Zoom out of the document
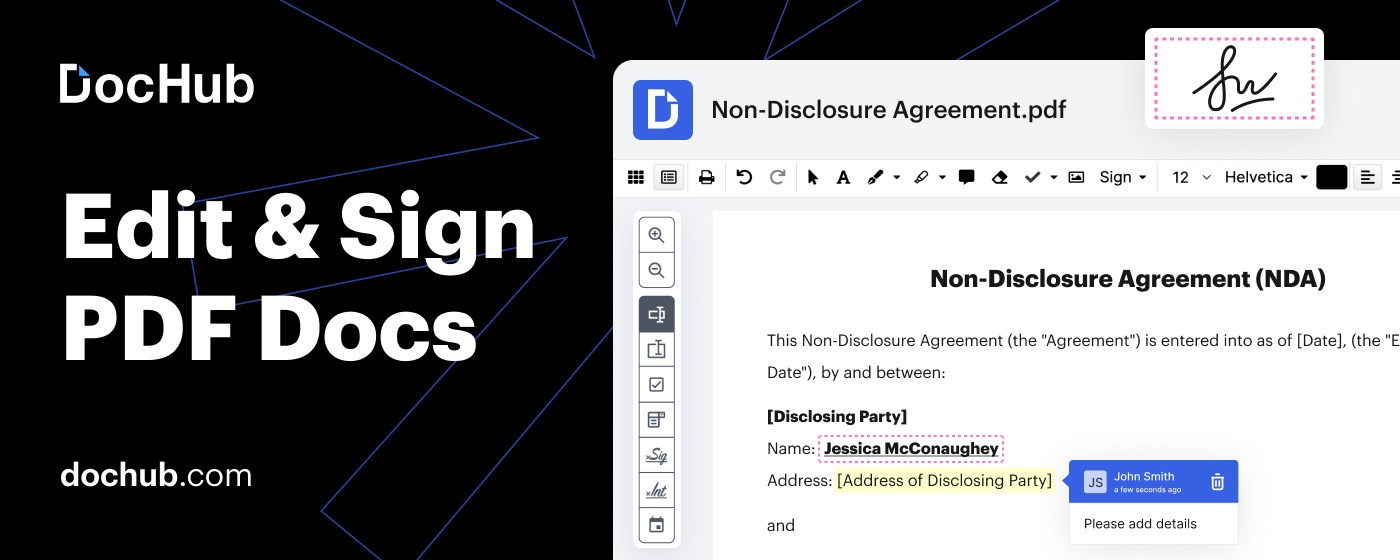Viewport: 1400px width, 560px height. click(656, 270)
